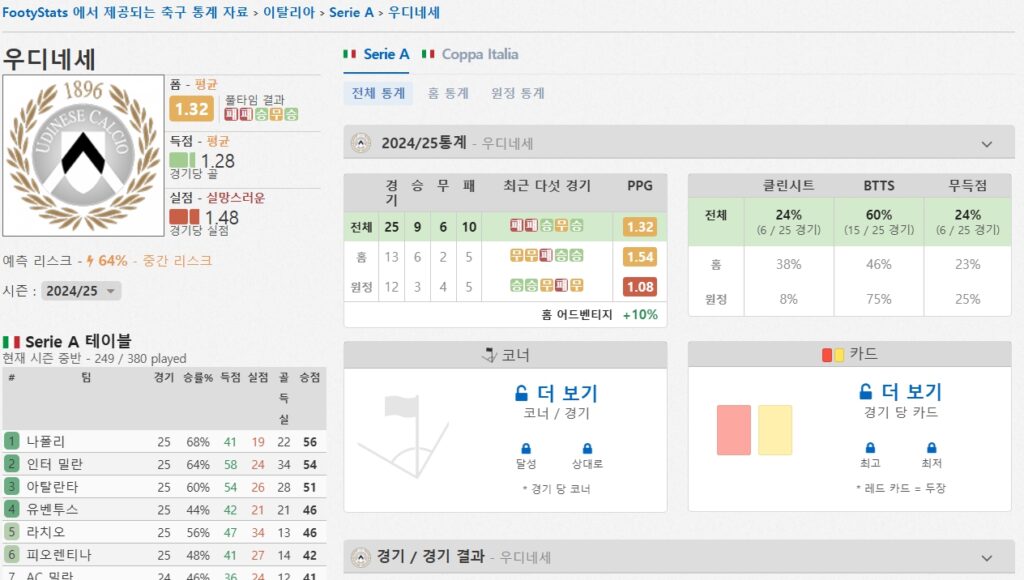Image resolution: width=1024 pixels, height=580 pixels.
Task: Expand the 경기 / 경기 결과 section chevron
Action: tap(986, 558)
